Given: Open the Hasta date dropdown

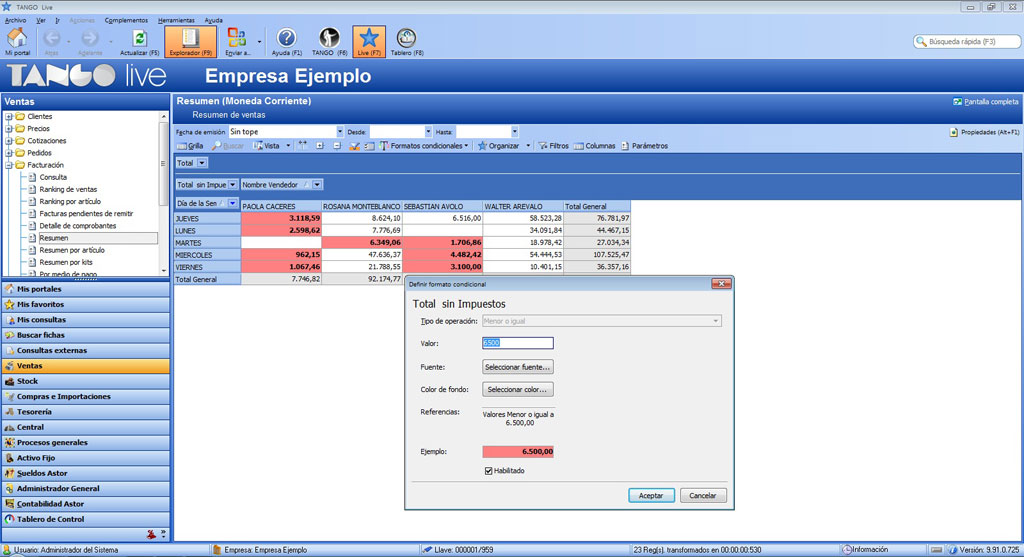Looking at the screenshot, I should [515, 132].
